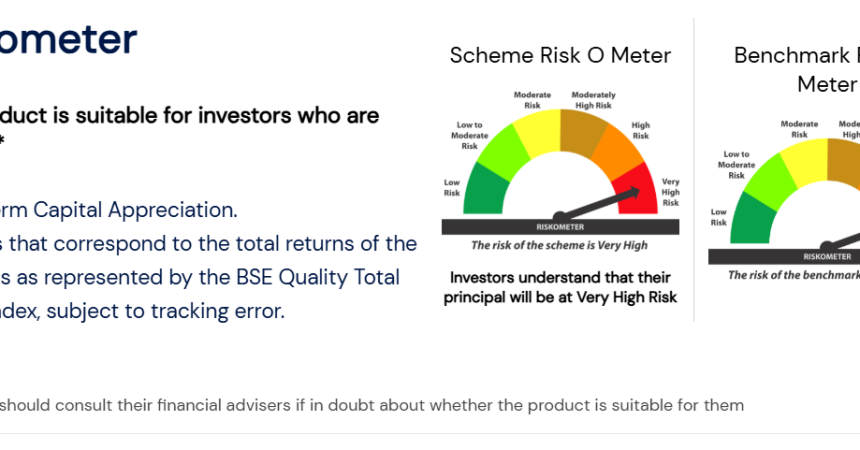Click the "Investors understand that their principal" text

562,277
